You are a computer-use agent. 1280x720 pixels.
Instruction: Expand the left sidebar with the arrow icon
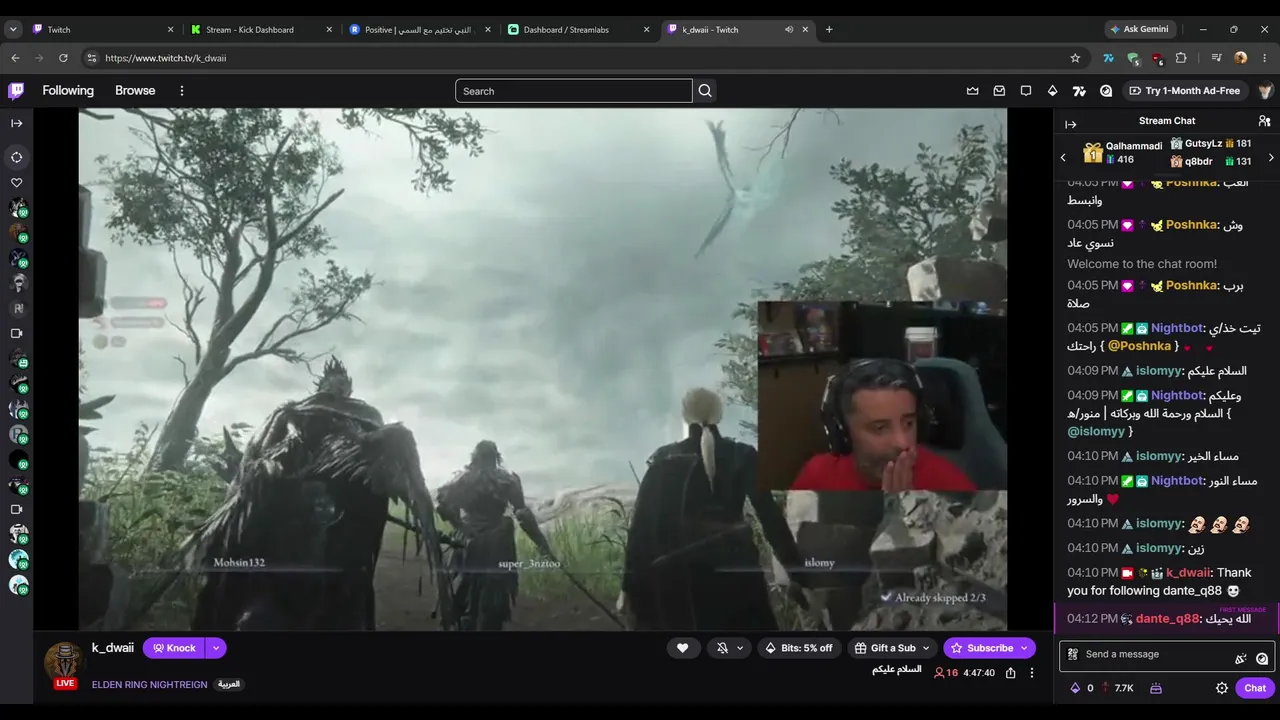click(16, 123)
